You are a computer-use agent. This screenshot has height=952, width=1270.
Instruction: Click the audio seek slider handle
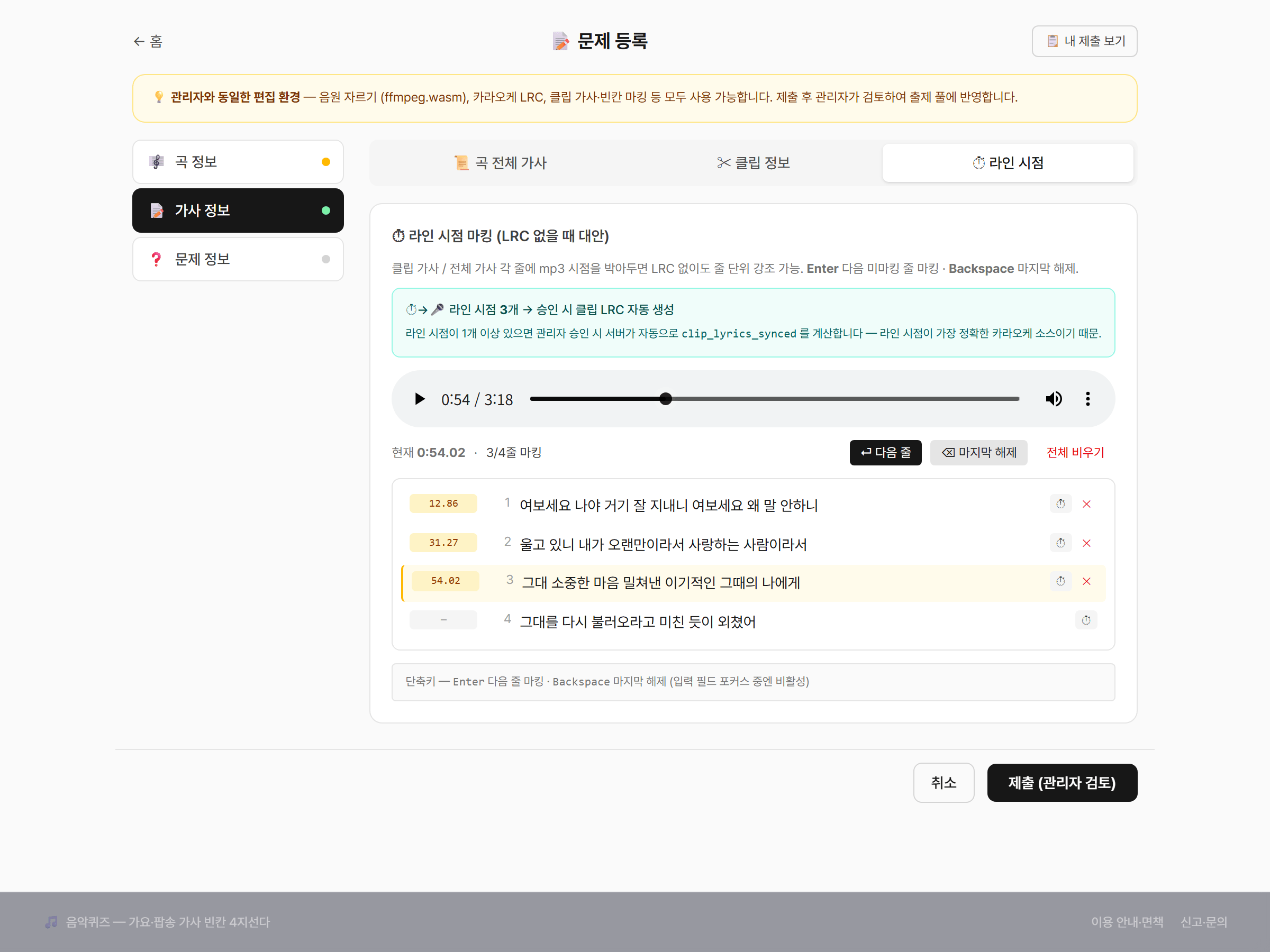click(666, 399)
